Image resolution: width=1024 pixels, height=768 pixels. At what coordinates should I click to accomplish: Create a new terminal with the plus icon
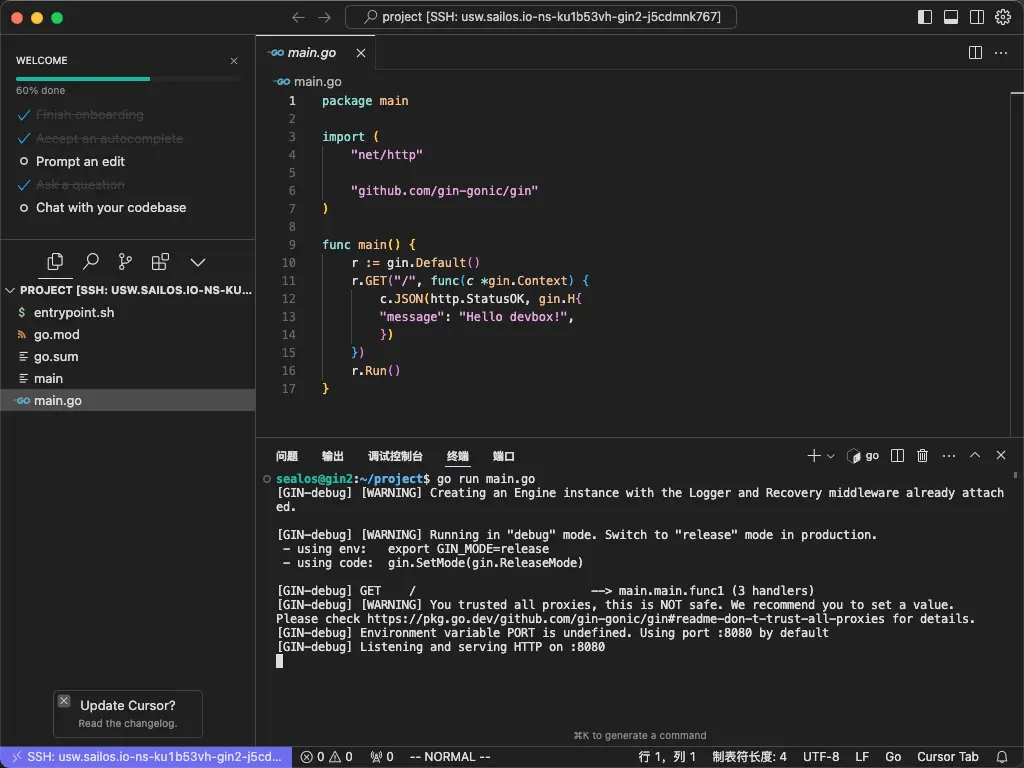(815, 455)
